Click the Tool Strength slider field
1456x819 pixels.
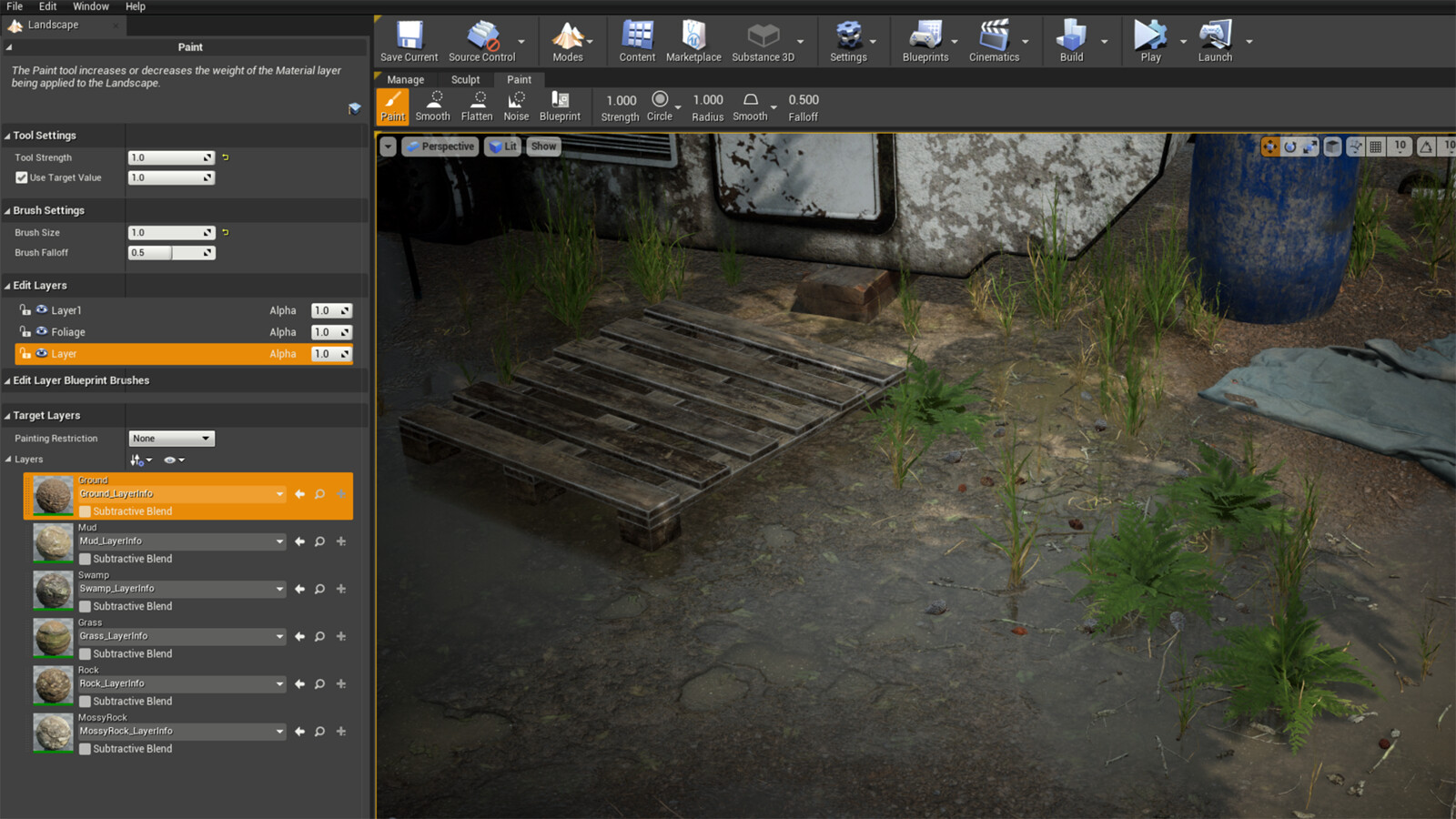tap(171, 157)
